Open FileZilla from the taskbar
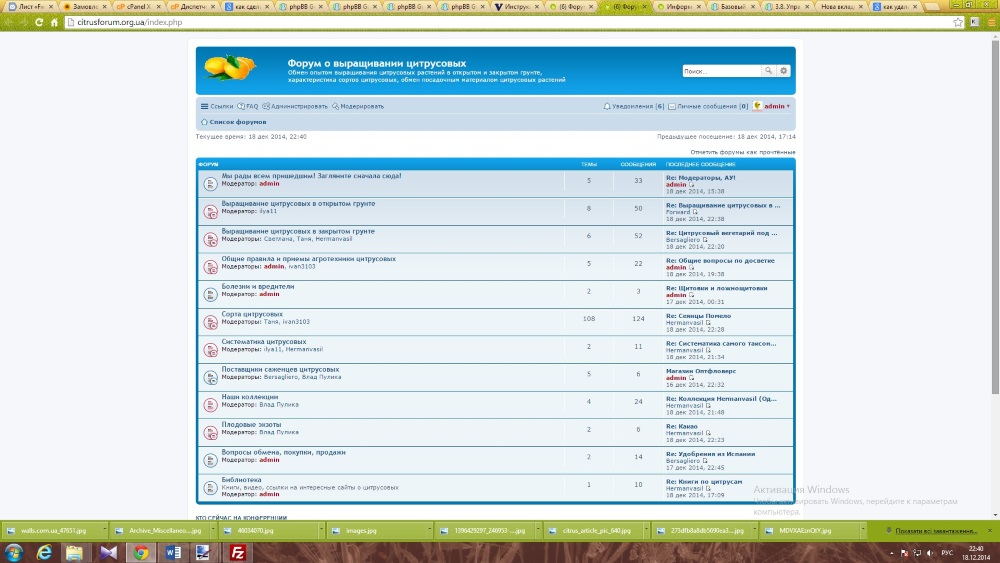Image resolution: width=1000 pixels, height=563 pixels. coord(237,552)
